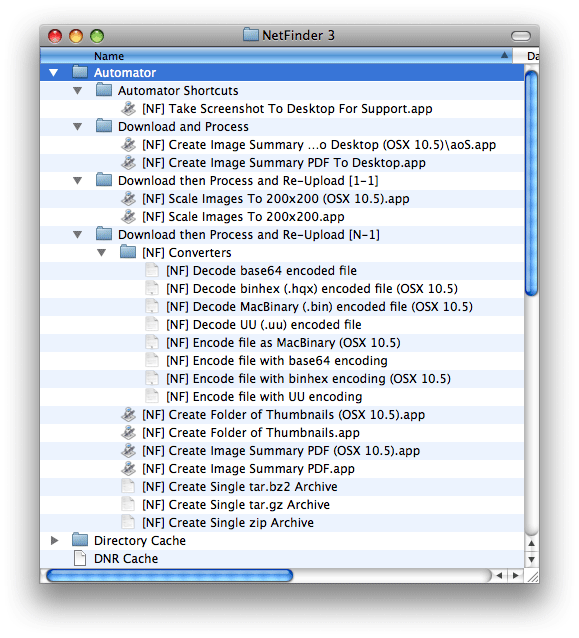Click the Create Single tar.bz2 Archive icon
Viewport: 579px width, 638px height.
pyautogui.click(x=128, y=486)
